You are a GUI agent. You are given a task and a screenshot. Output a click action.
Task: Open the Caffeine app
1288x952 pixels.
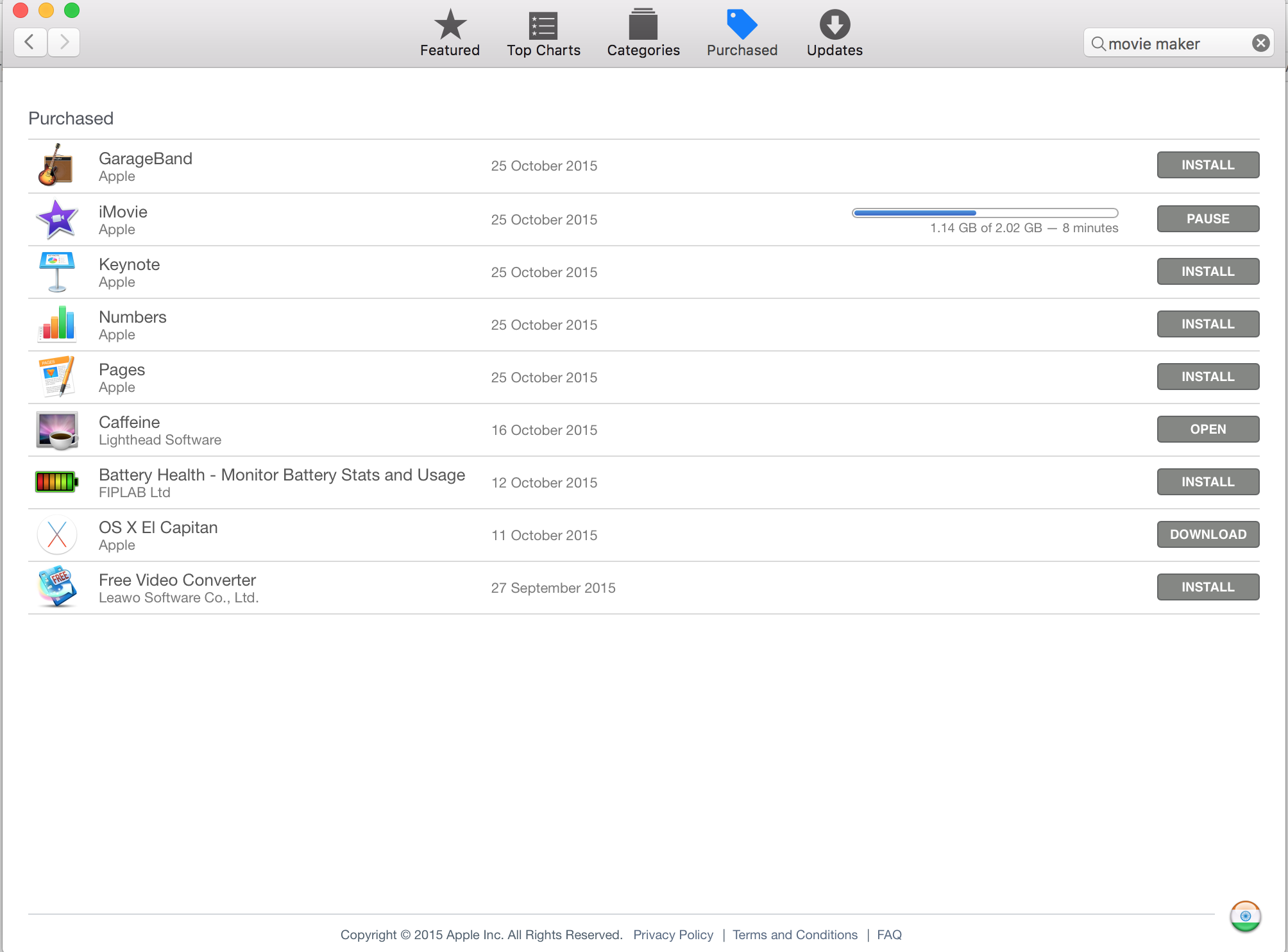[x=1207, y=429]
